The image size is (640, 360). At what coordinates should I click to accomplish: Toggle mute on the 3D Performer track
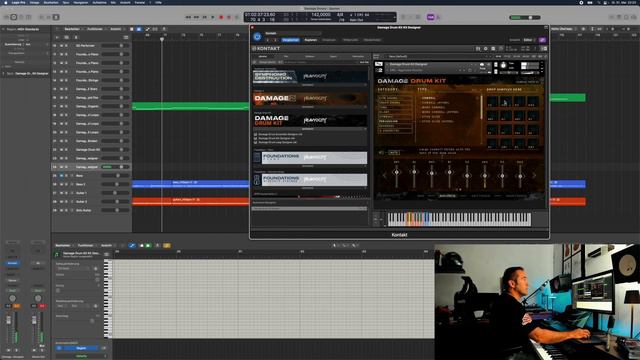pyautogui.click(x=62, y=45)
